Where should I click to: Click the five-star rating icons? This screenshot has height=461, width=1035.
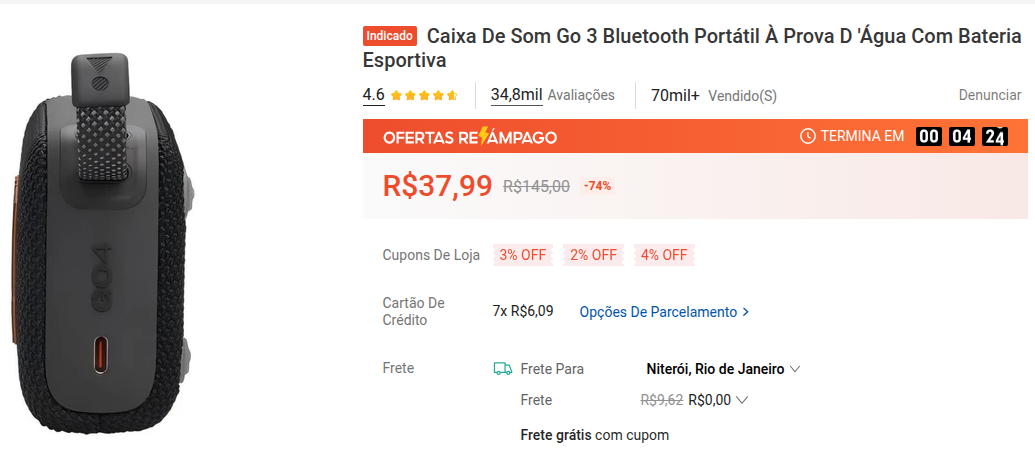424,96
